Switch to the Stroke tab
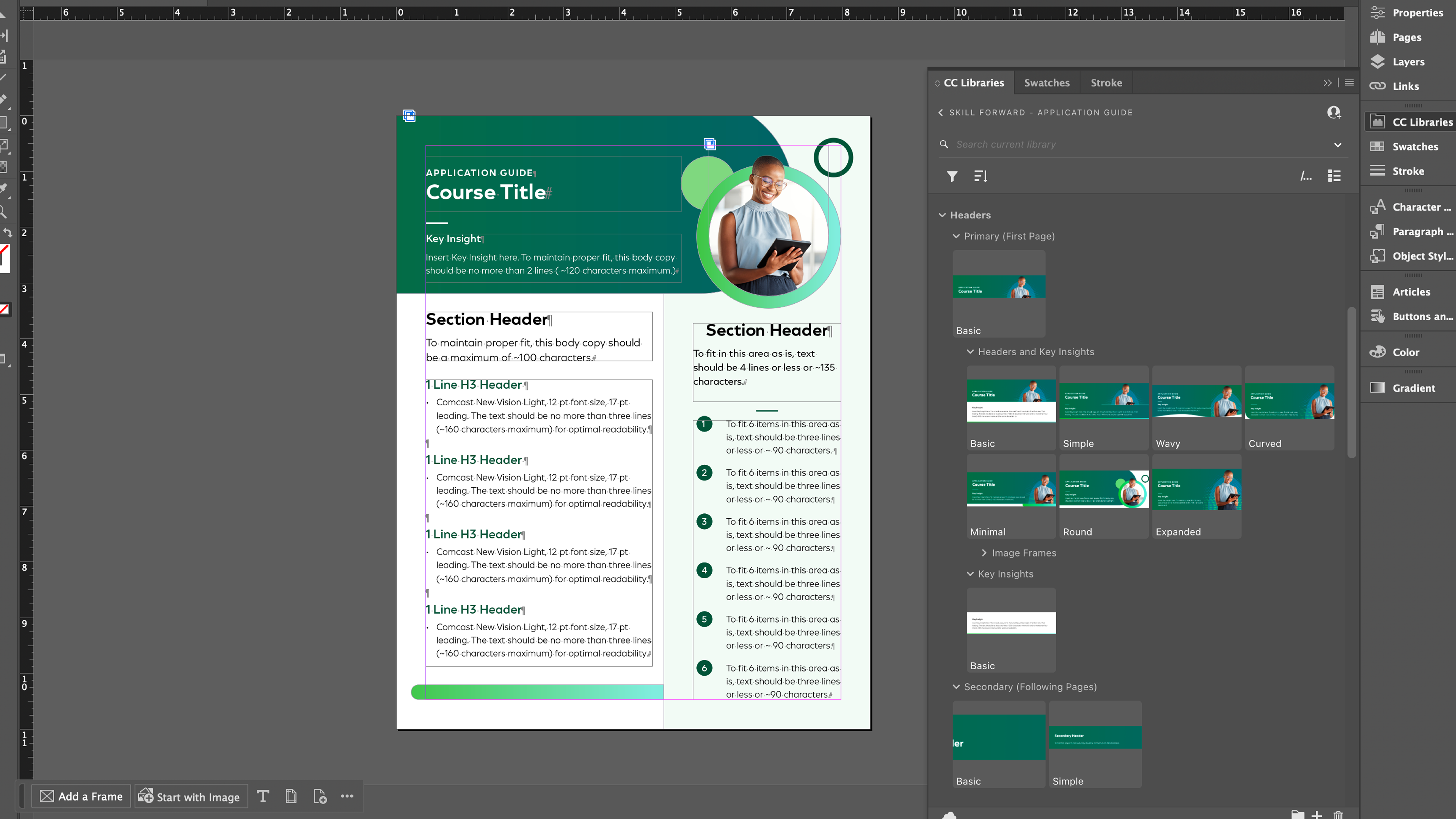Viewport: 1456px width, 819px height. [x=1106, y=83]
